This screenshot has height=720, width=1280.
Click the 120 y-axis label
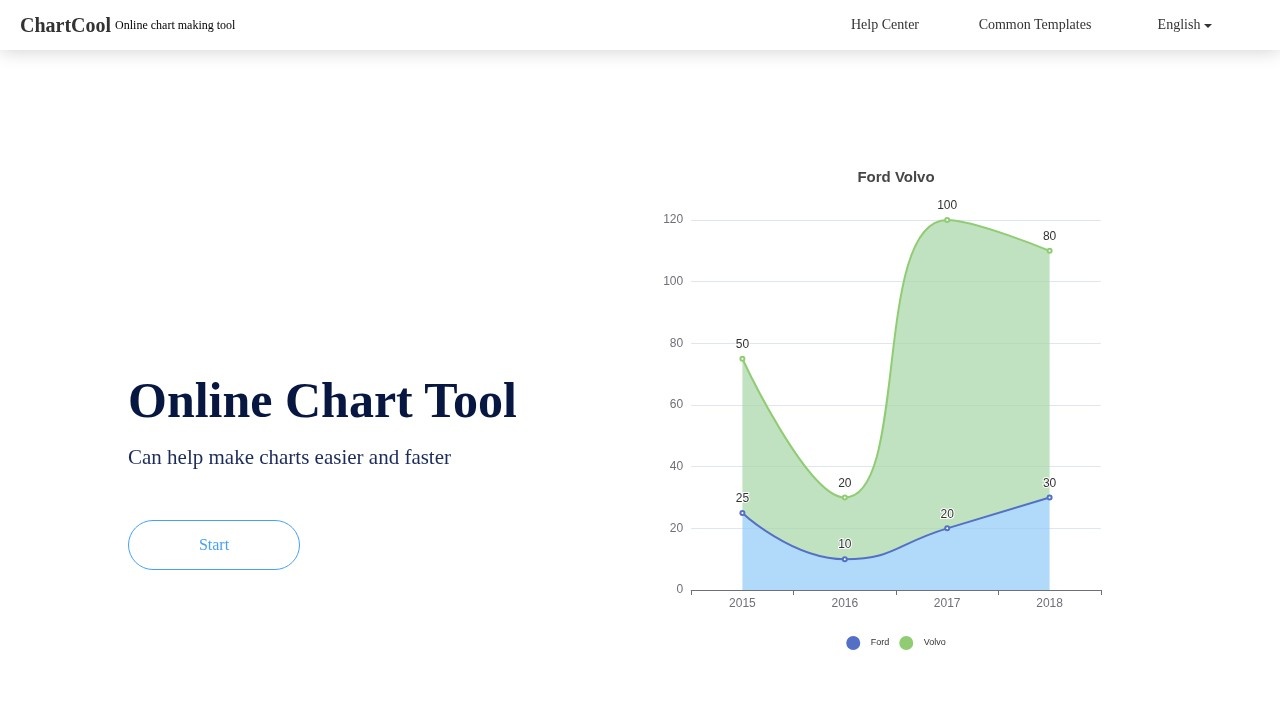click(x=673, y=219)
